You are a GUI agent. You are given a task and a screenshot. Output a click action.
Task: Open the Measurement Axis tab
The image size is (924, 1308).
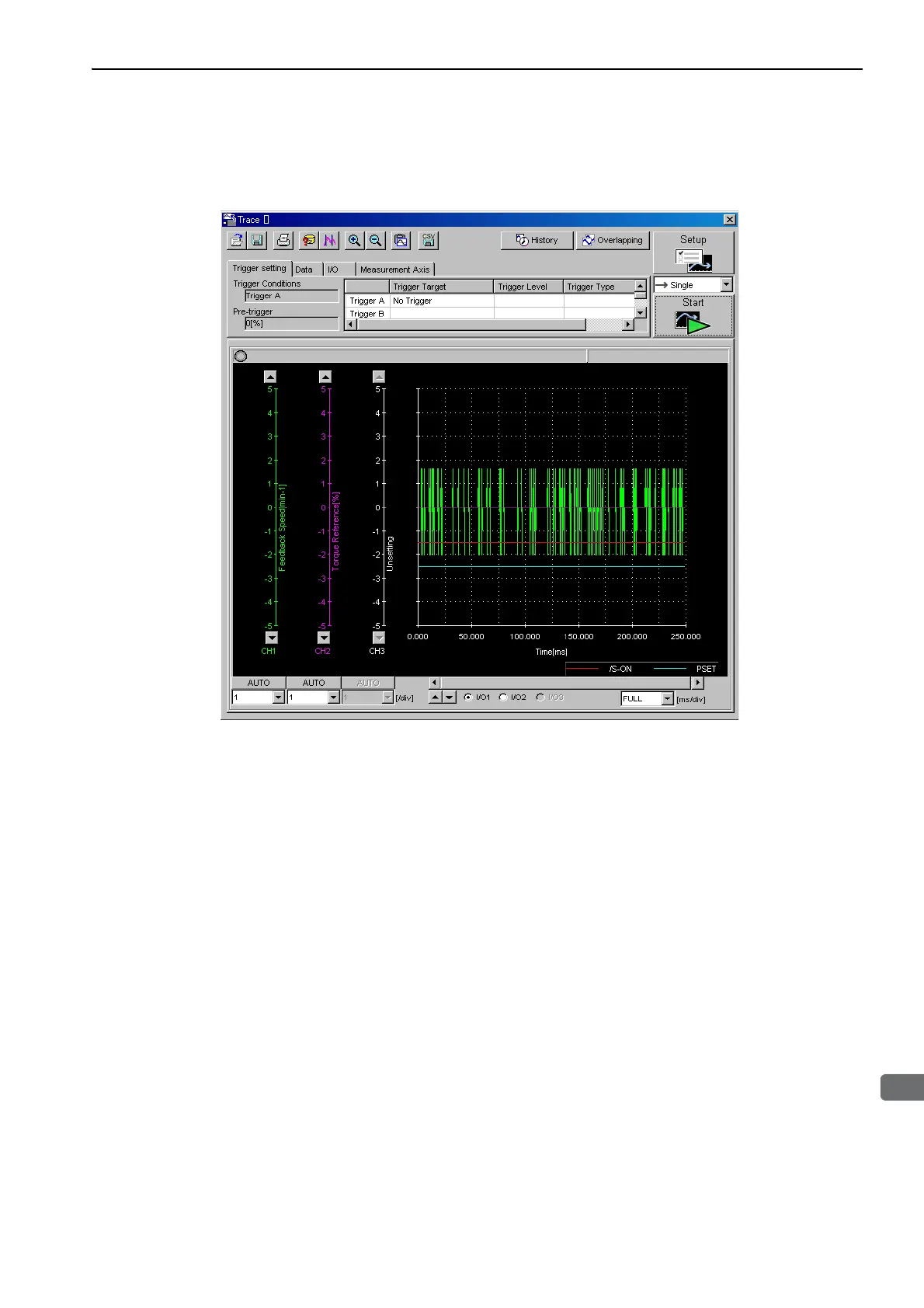tap(394, 270)
